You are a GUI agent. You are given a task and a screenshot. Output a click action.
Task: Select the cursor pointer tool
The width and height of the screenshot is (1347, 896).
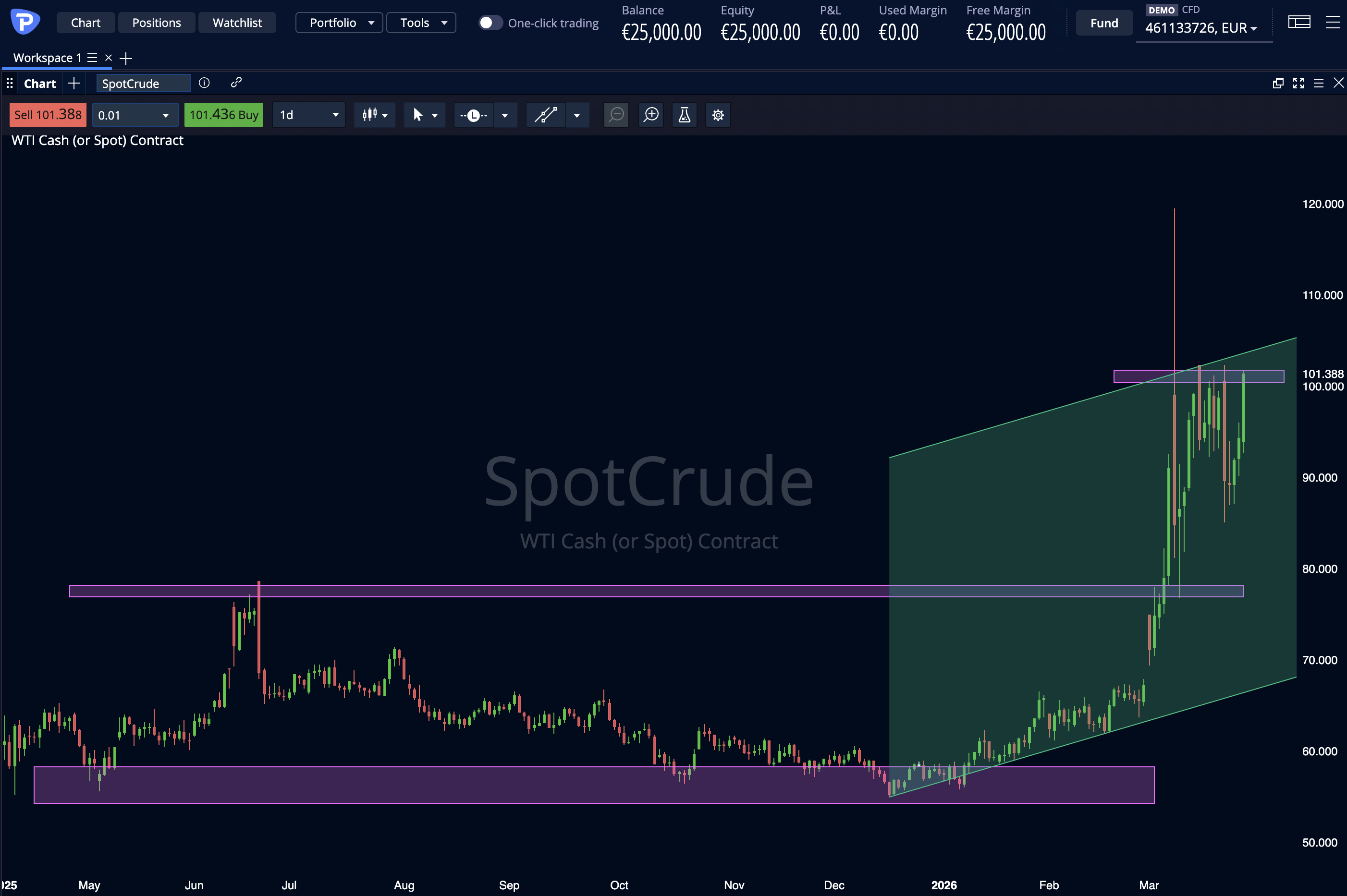point(417,115)
